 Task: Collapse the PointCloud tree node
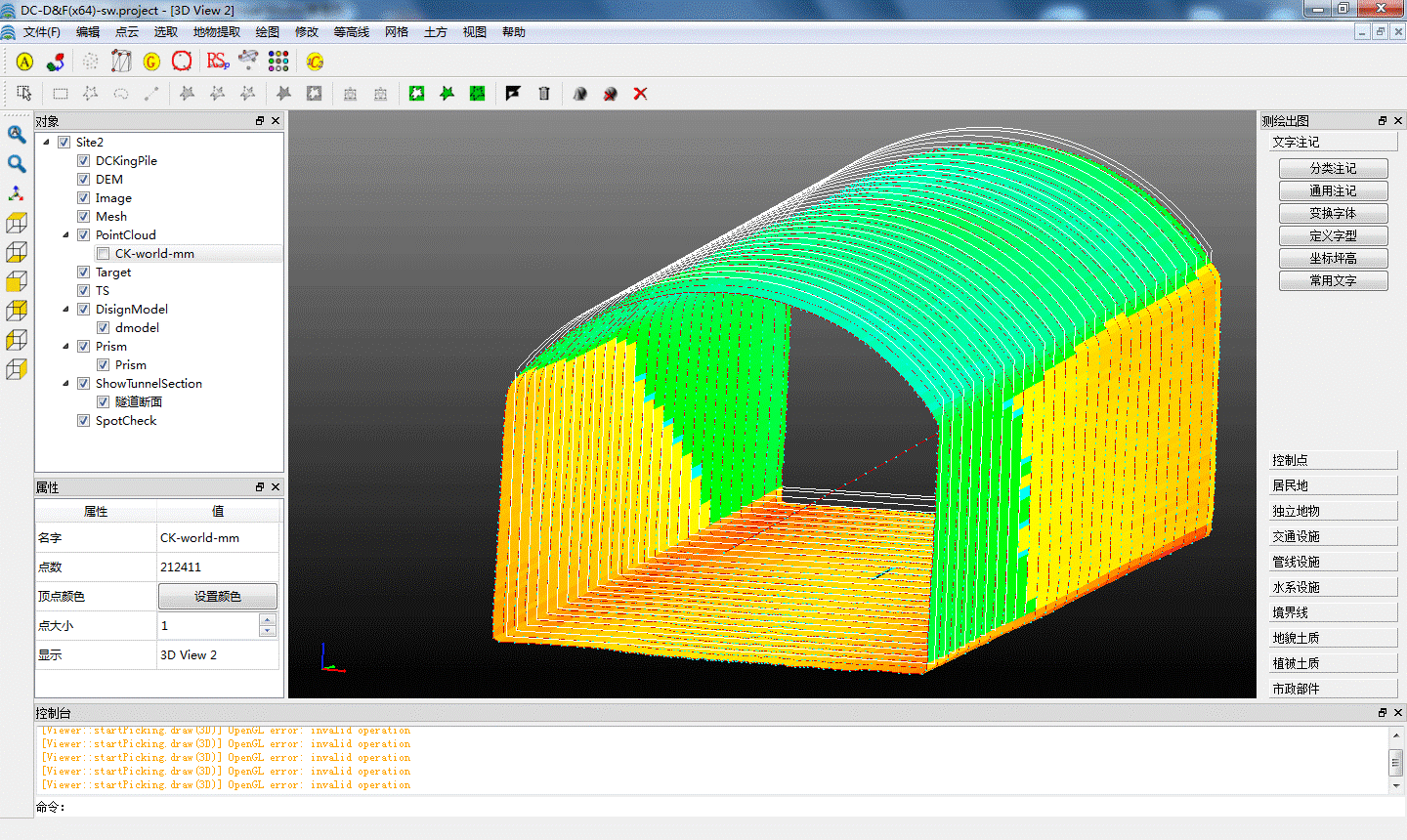(x=66, y=235)
